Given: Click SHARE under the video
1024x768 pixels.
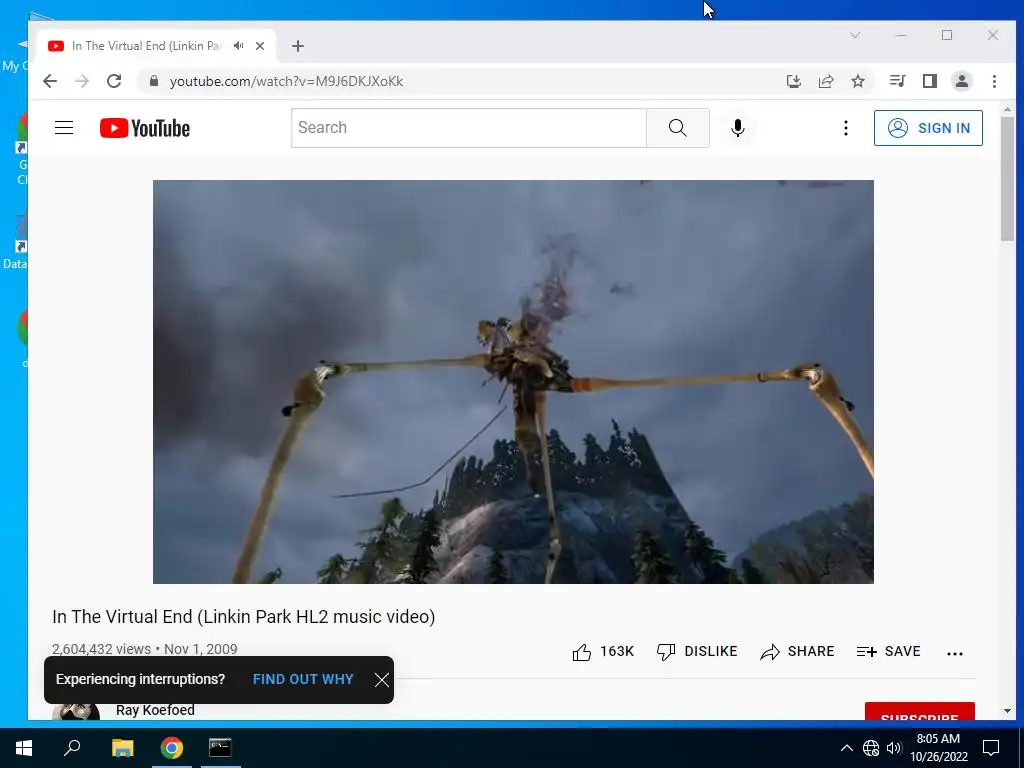Looking at the screenshot, I should click(797, 652).
